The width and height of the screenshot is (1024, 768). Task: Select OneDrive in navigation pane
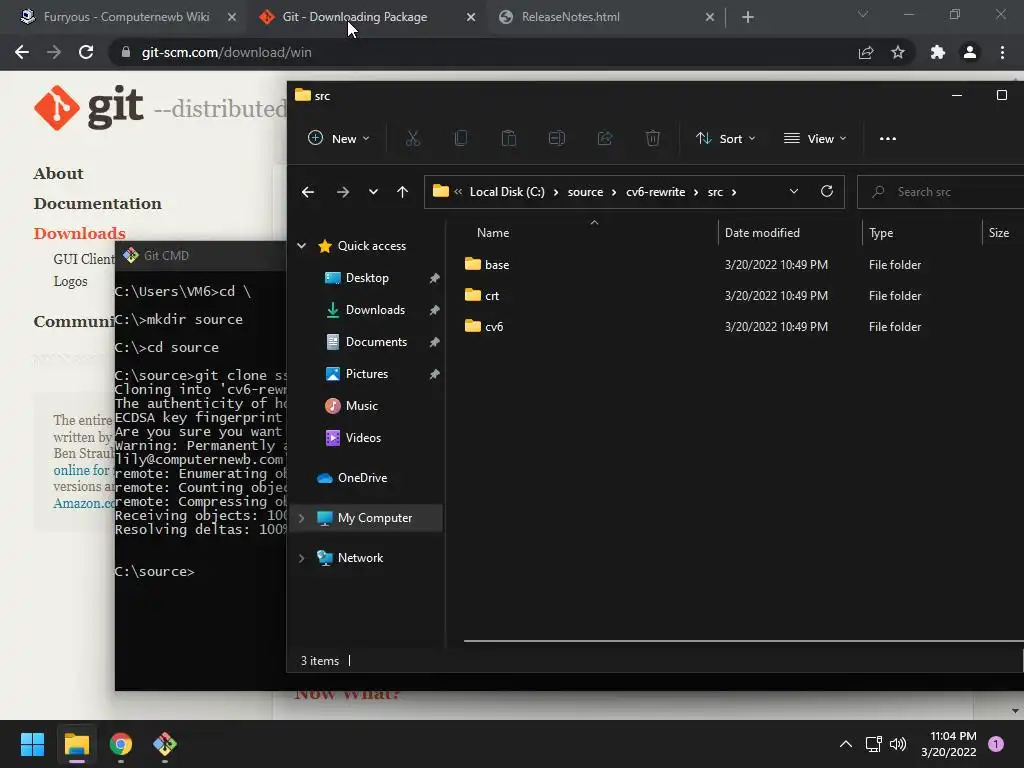362,477
